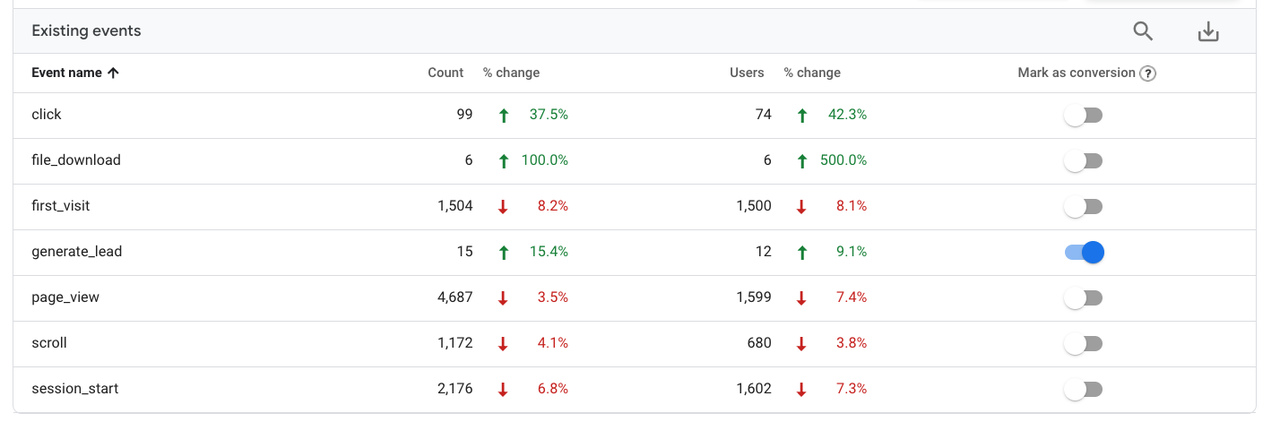Open help icon beside Mark as conversion
Viewport: 1280px width, 422px height.
[x=1148, y=73]
